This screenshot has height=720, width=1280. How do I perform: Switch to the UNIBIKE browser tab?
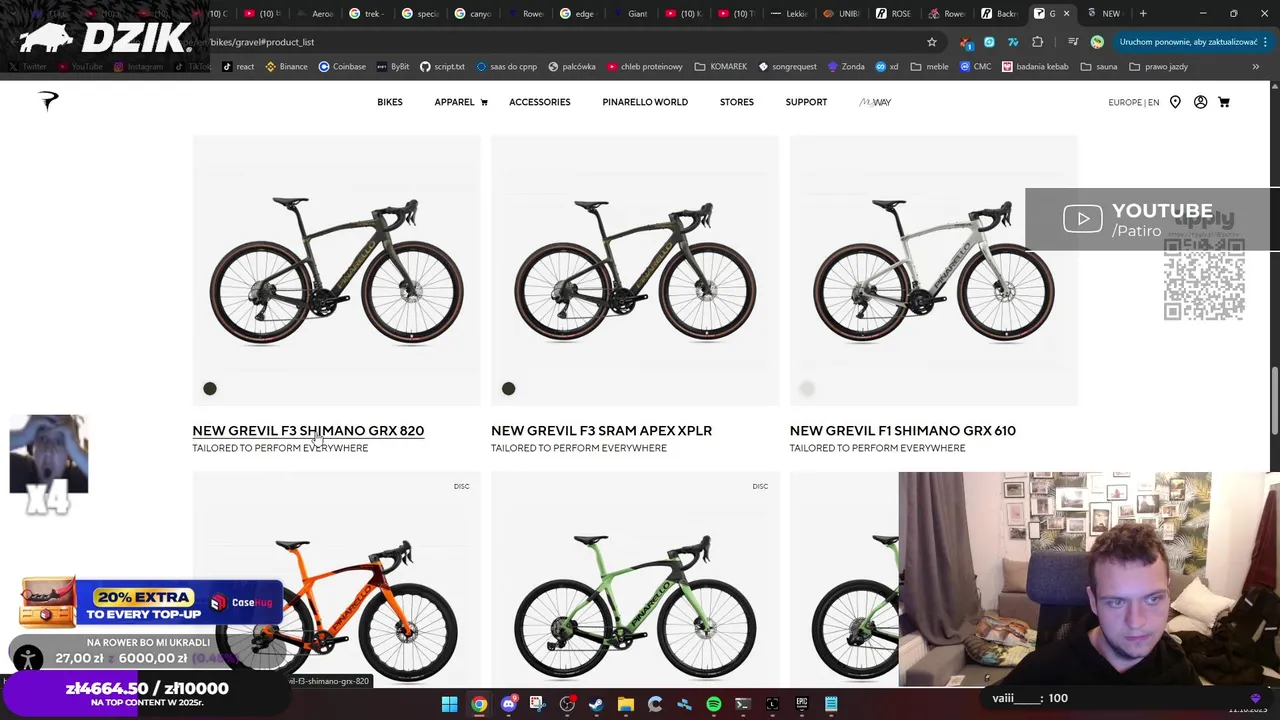841,14
